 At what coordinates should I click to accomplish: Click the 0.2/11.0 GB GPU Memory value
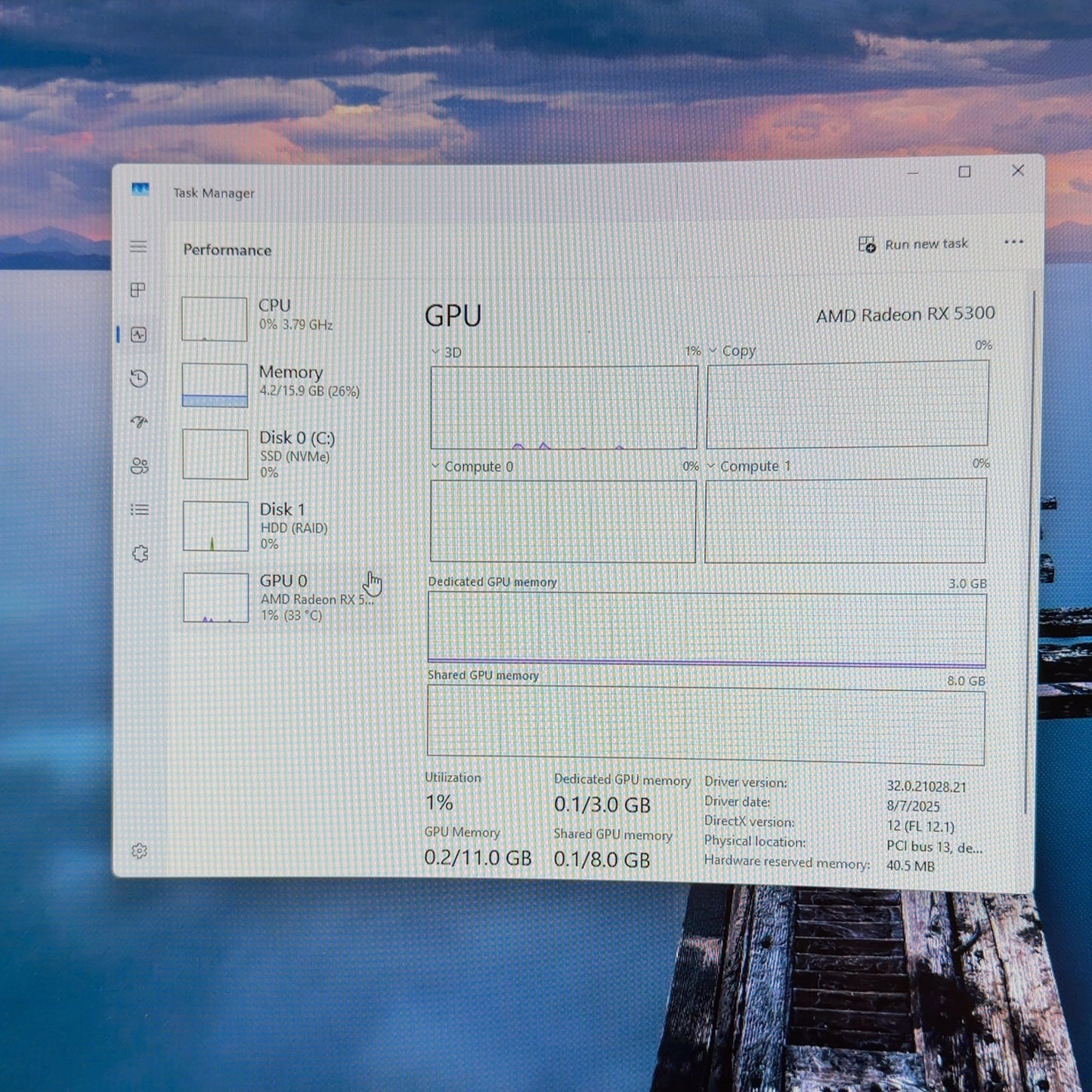point(478,858)
